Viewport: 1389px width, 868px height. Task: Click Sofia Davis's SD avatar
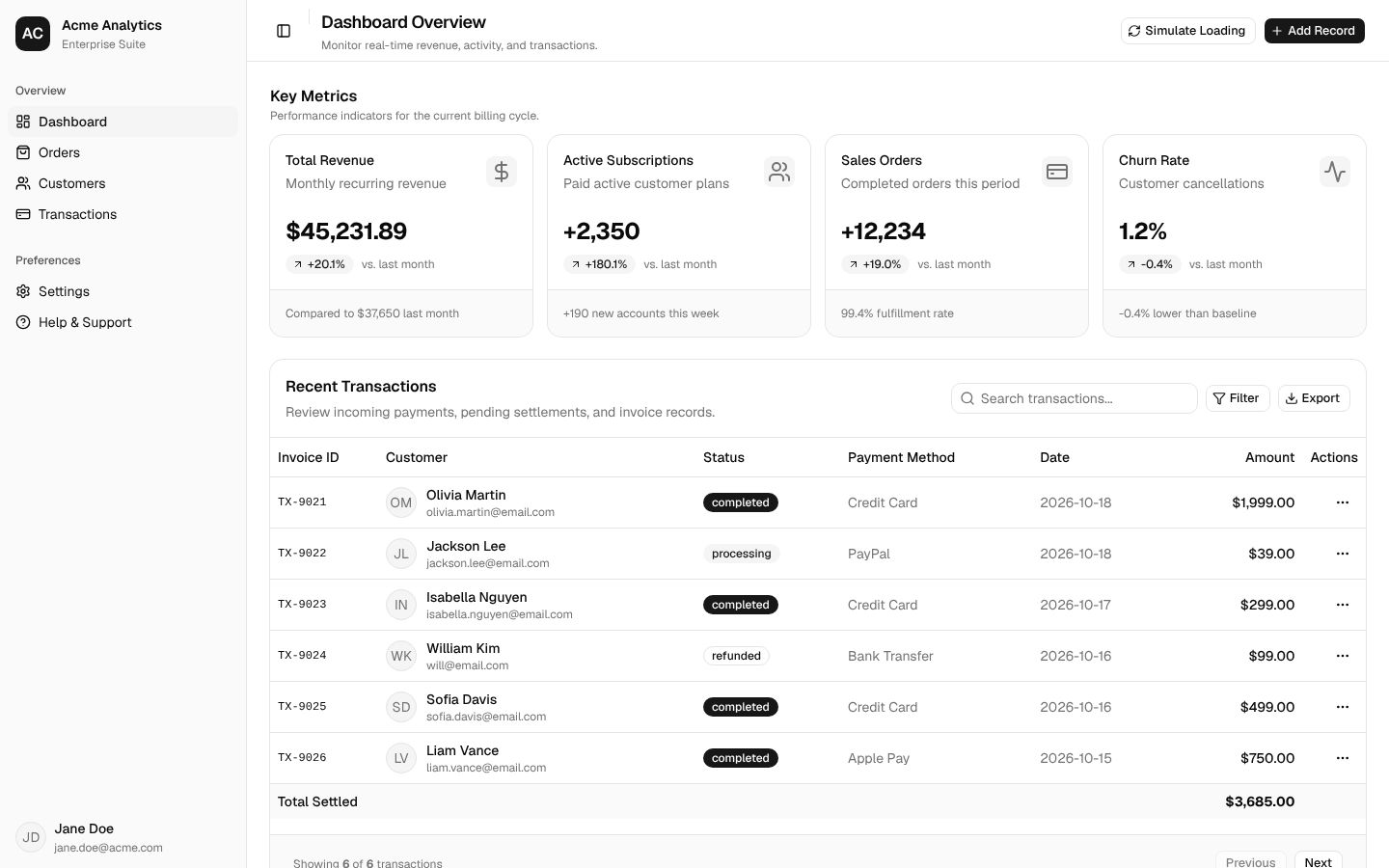pyautogui.click(x=401, y=707)
